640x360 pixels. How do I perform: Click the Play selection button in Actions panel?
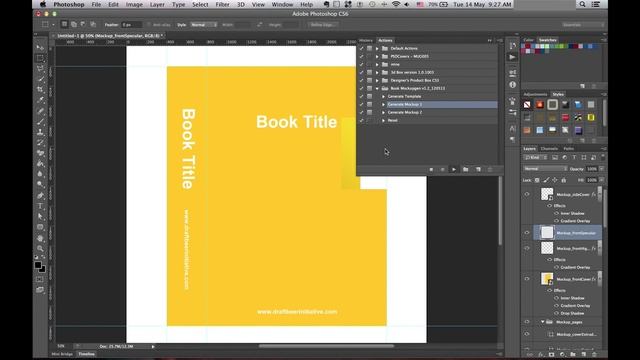pyautogui.click(x=453, y=169)
